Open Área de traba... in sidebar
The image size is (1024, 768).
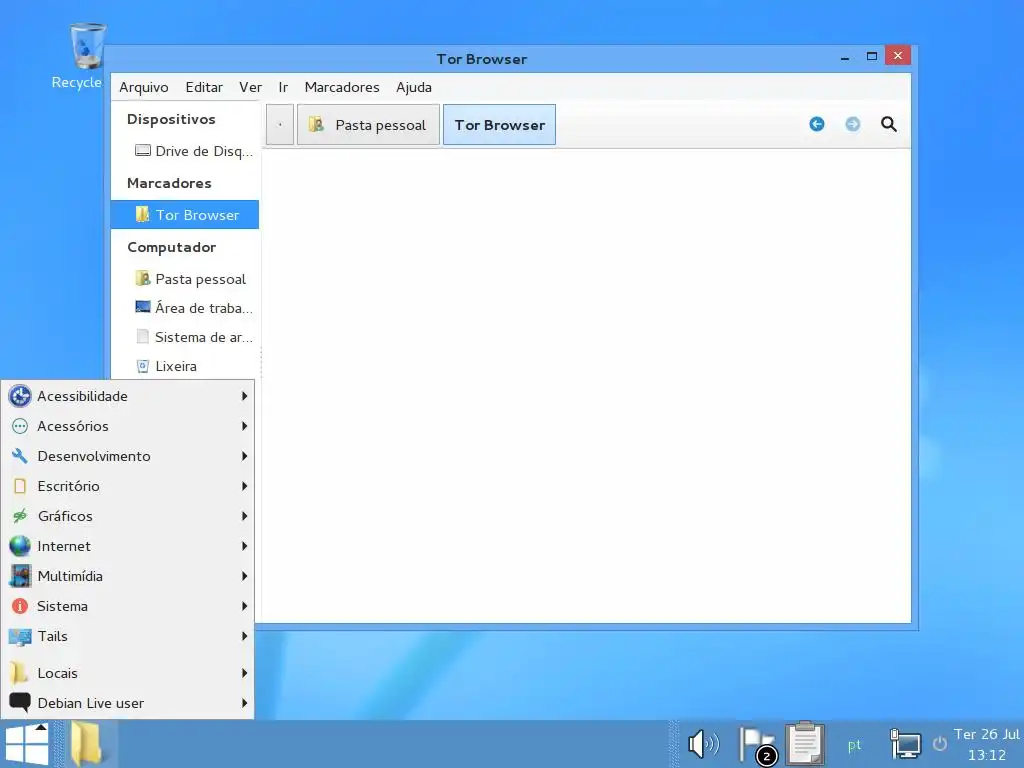(x=185, y=308)
